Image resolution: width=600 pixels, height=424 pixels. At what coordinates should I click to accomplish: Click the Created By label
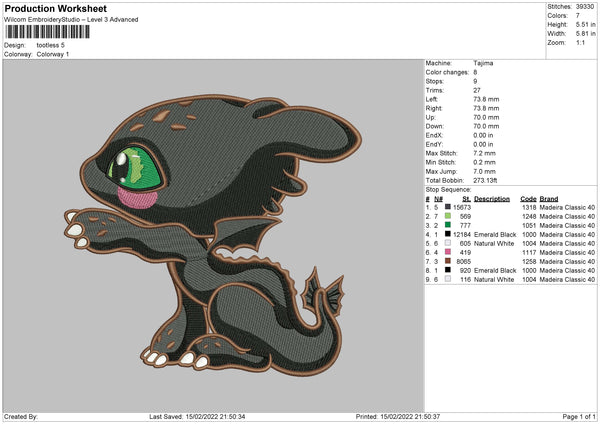21,416
